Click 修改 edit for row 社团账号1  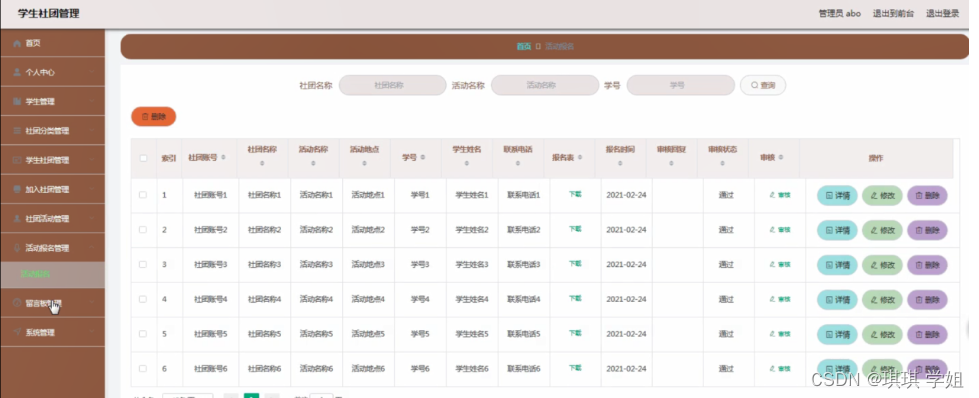(882, 196)
